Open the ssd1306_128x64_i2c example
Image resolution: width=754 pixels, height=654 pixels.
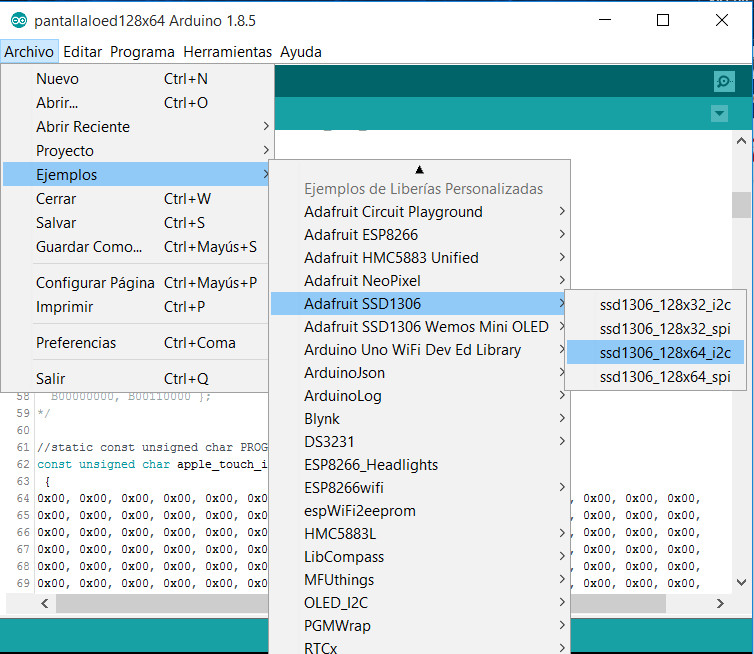point(665,352)
